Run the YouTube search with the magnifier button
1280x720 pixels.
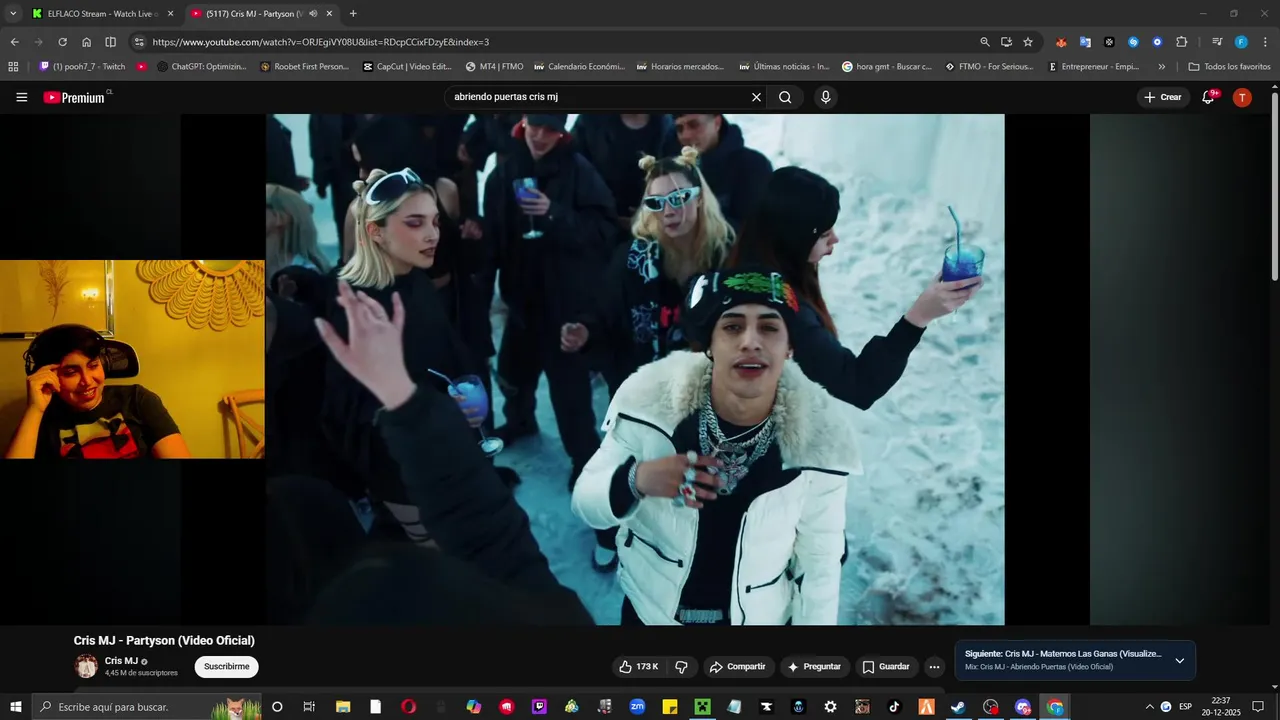point(785,97)
